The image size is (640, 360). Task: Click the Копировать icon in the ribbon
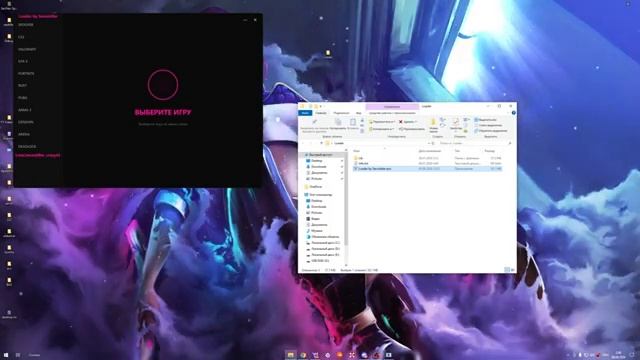(338, 122)
